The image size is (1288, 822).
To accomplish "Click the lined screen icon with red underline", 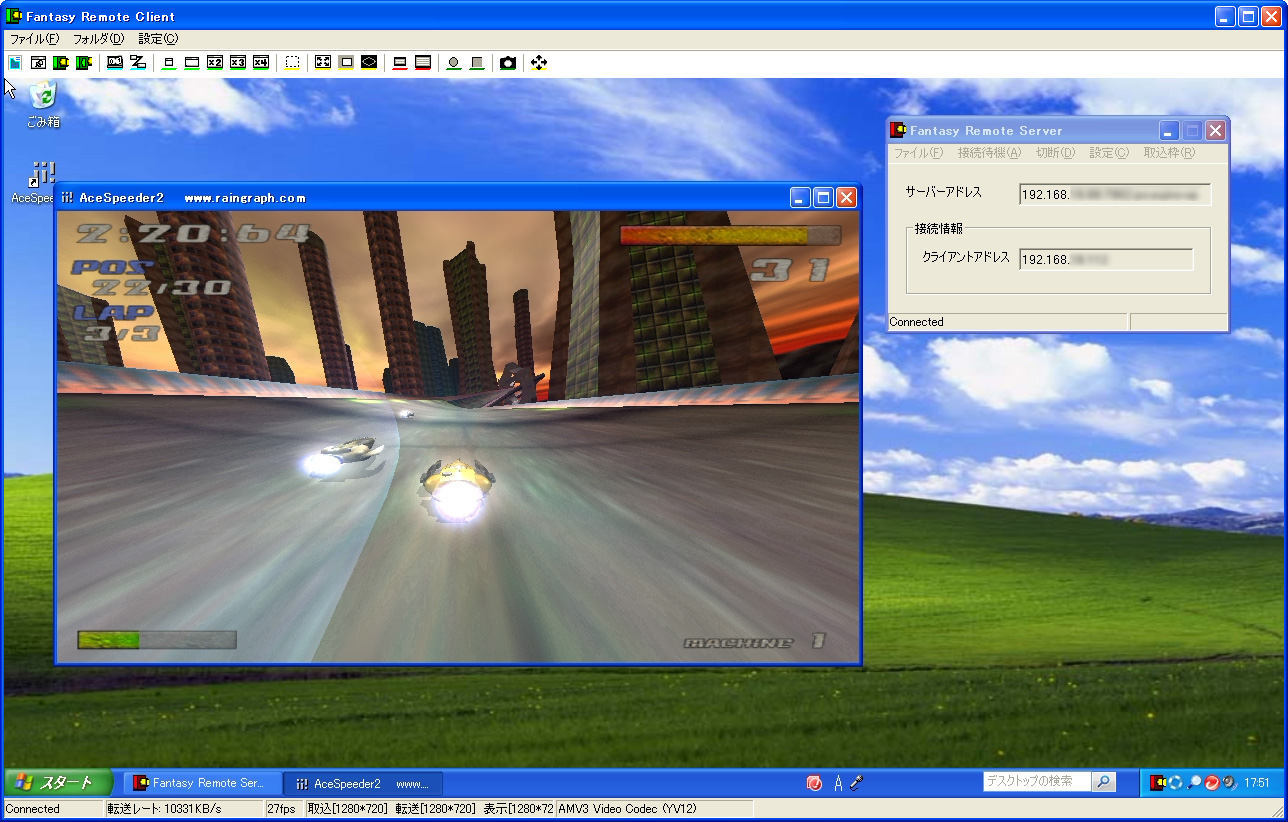I will coord(423,63).
